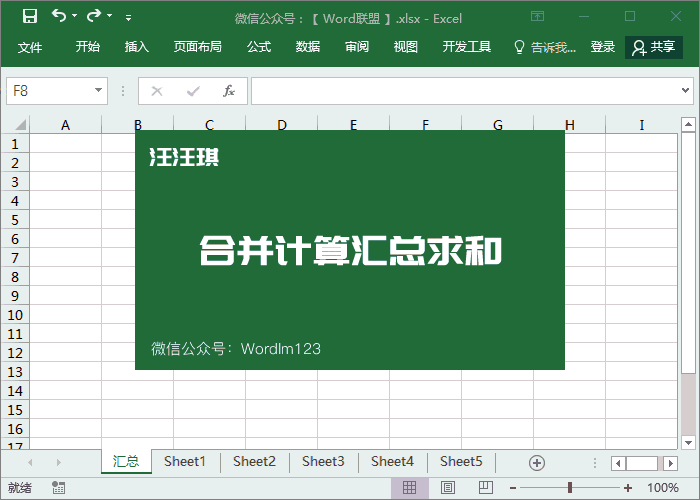Switch to Page Break Preview icon
Image resolution: width=700 pixels, height=500 pixels.
click(486, 488)
